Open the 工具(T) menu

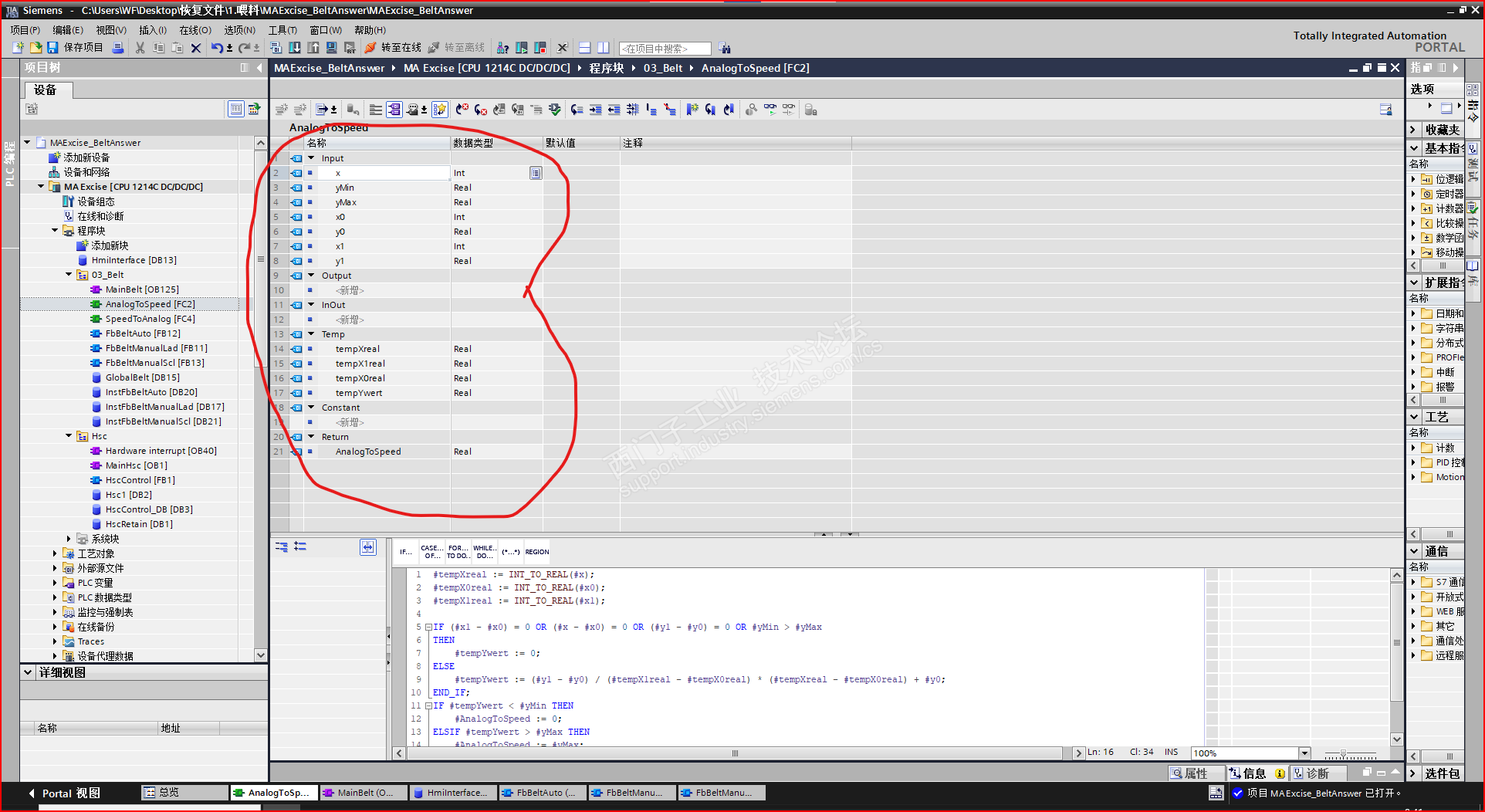pos(282,30)
